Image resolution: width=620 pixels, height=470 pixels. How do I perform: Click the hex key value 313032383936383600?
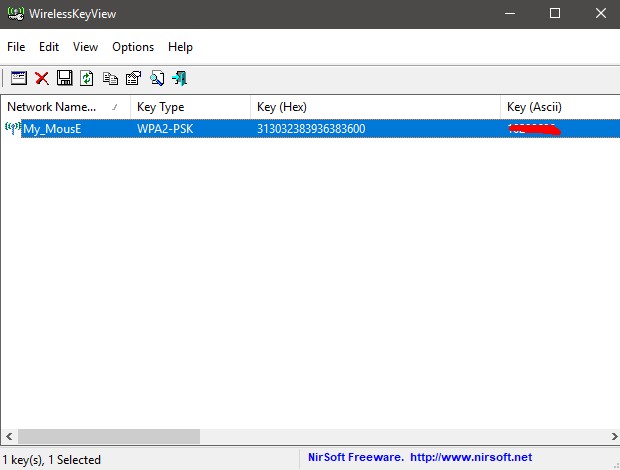tap(311, 128)
